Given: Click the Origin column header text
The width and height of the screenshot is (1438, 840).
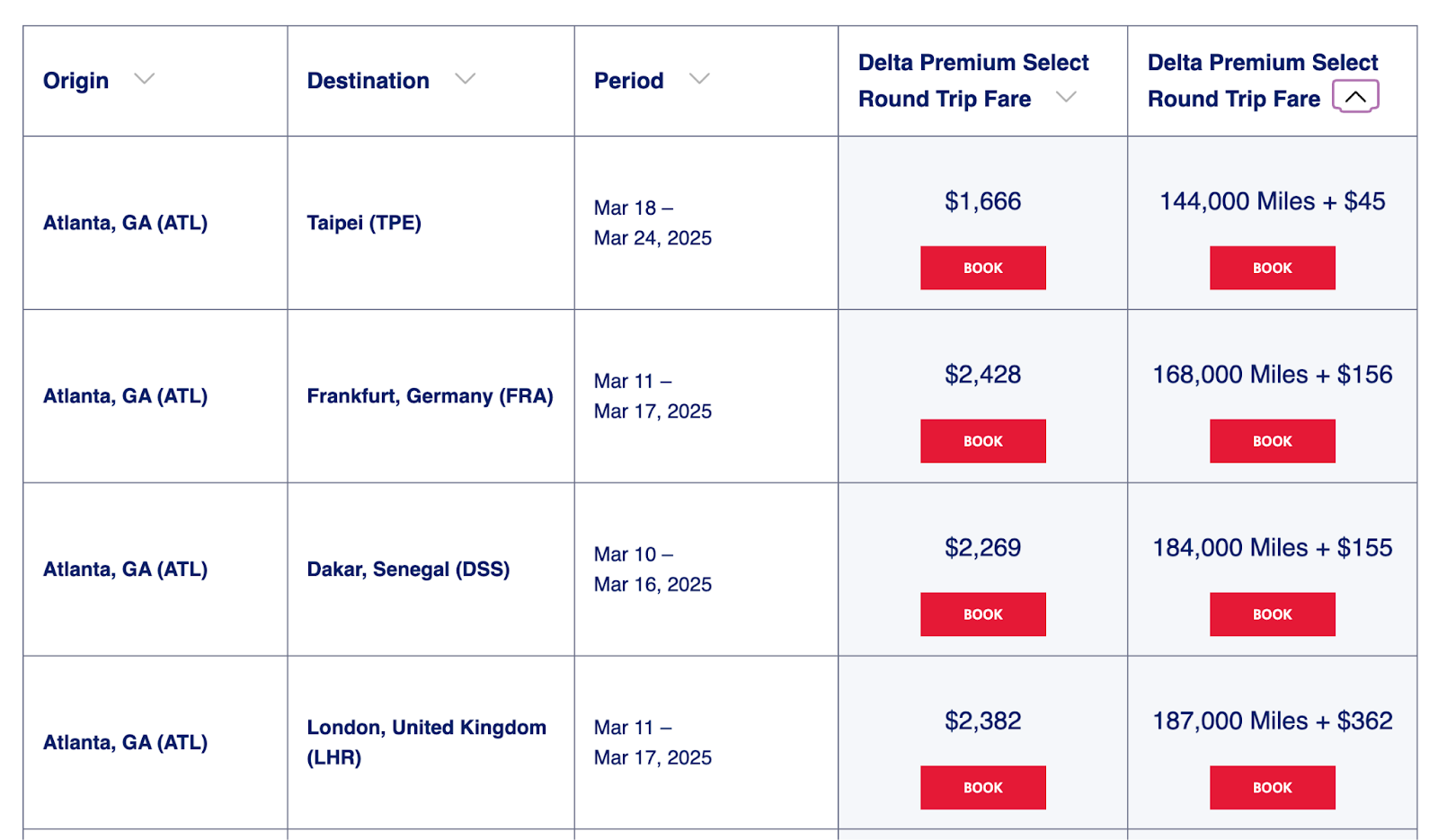Looking at the screenshot, I should (x=75, y=81).
